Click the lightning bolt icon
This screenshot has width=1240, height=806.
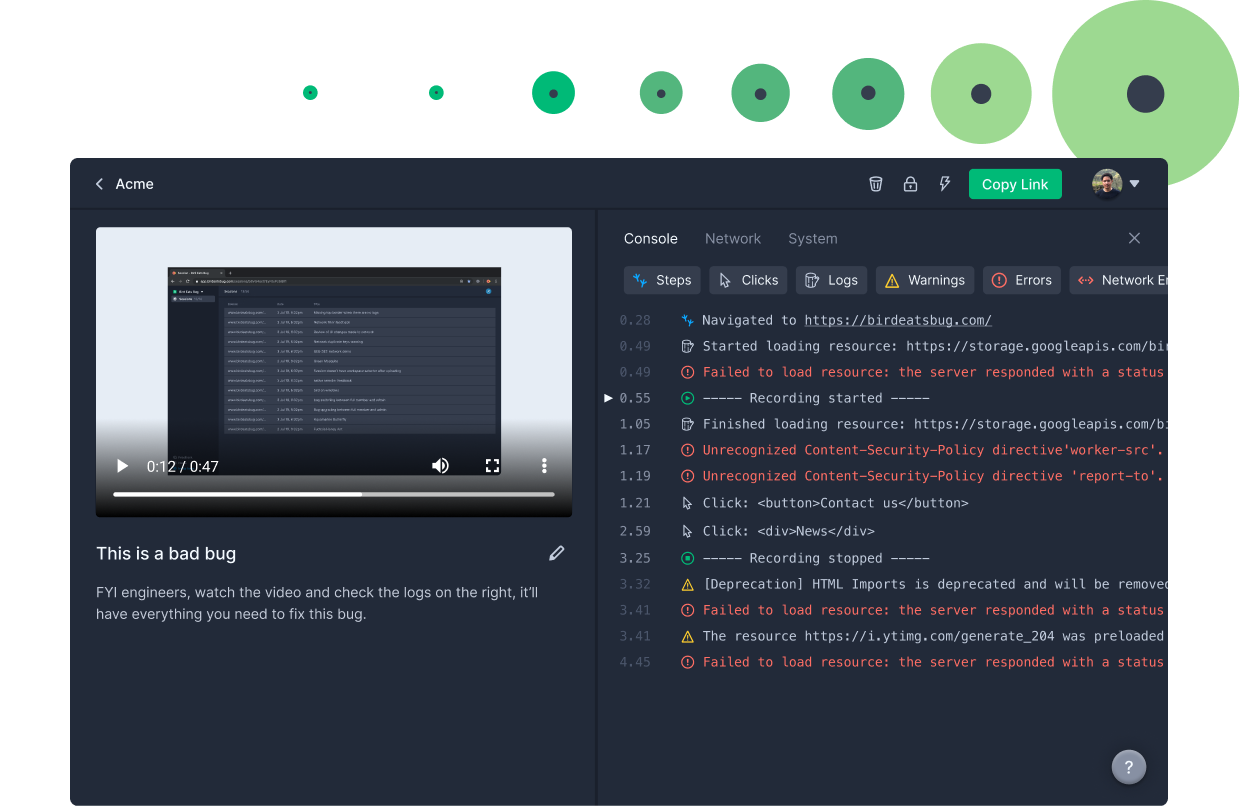coord(945,184)
